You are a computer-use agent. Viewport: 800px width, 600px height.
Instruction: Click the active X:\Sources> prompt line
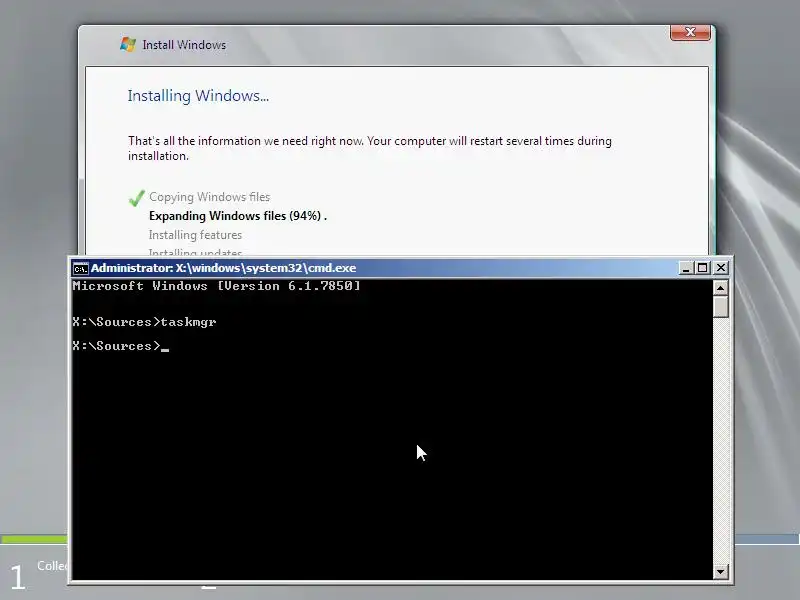(x=120, y=346)
